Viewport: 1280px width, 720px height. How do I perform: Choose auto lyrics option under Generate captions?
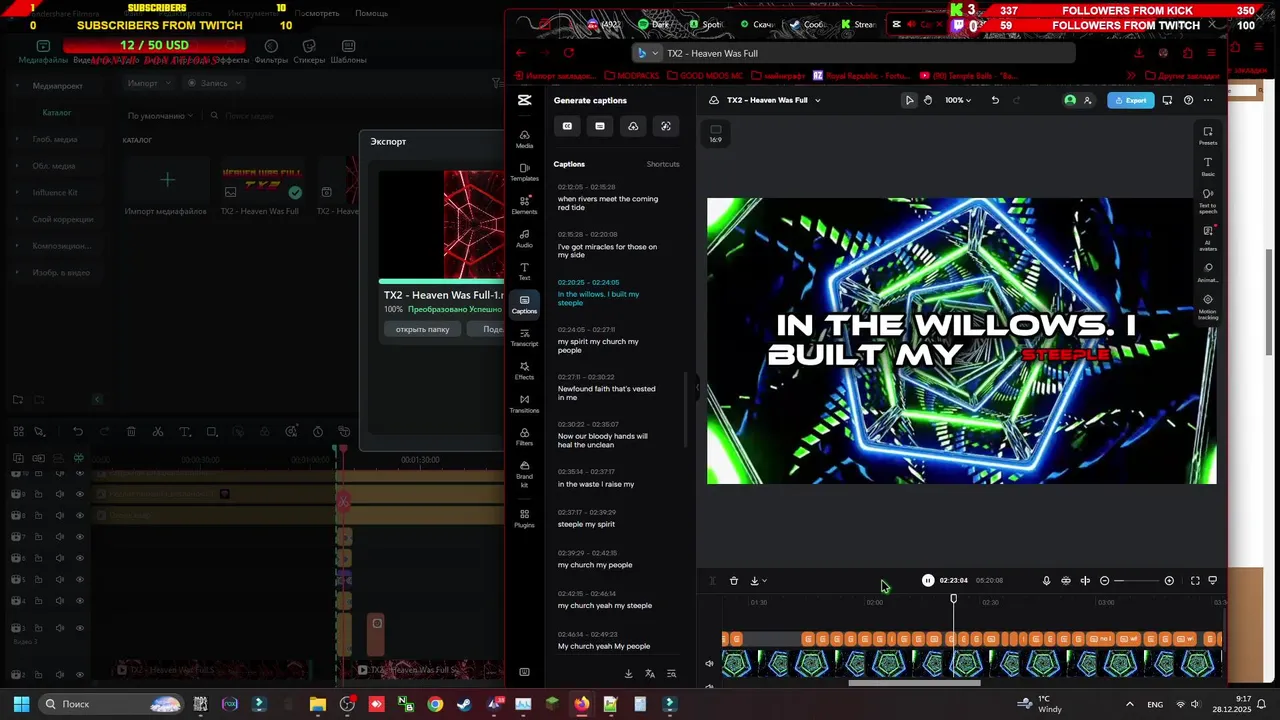666,126
